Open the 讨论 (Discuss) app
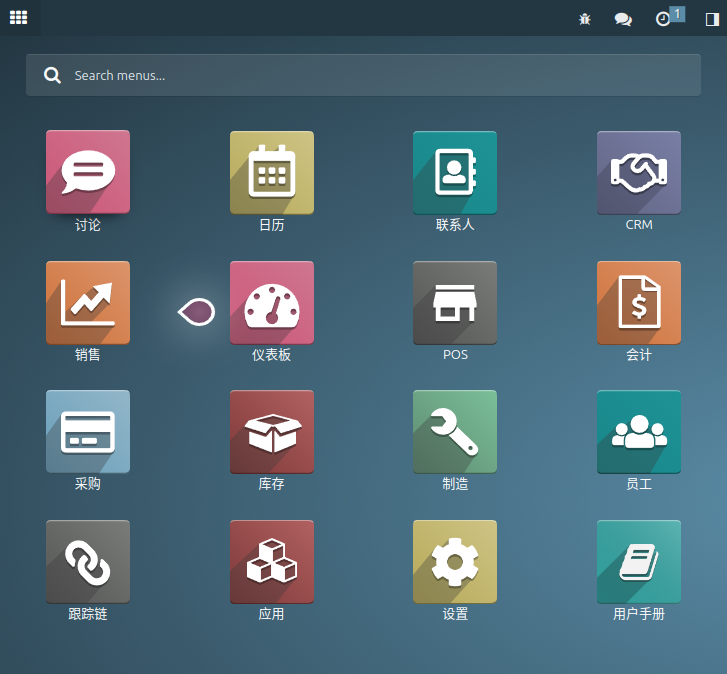Image resolution: width=727 pixels, height=674 pixels. 88,172
